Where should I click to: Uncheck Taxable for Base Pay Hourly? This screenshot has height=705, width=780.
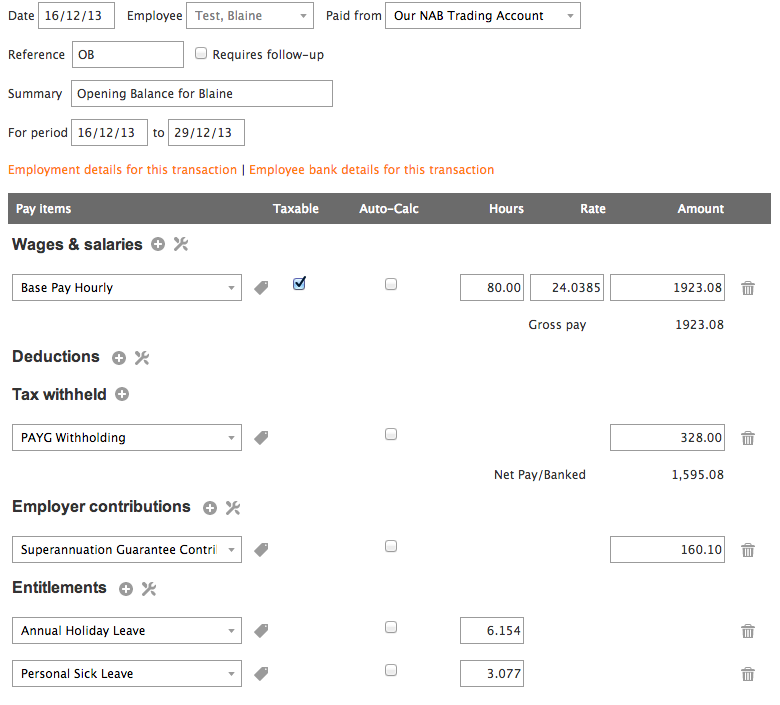299,284
